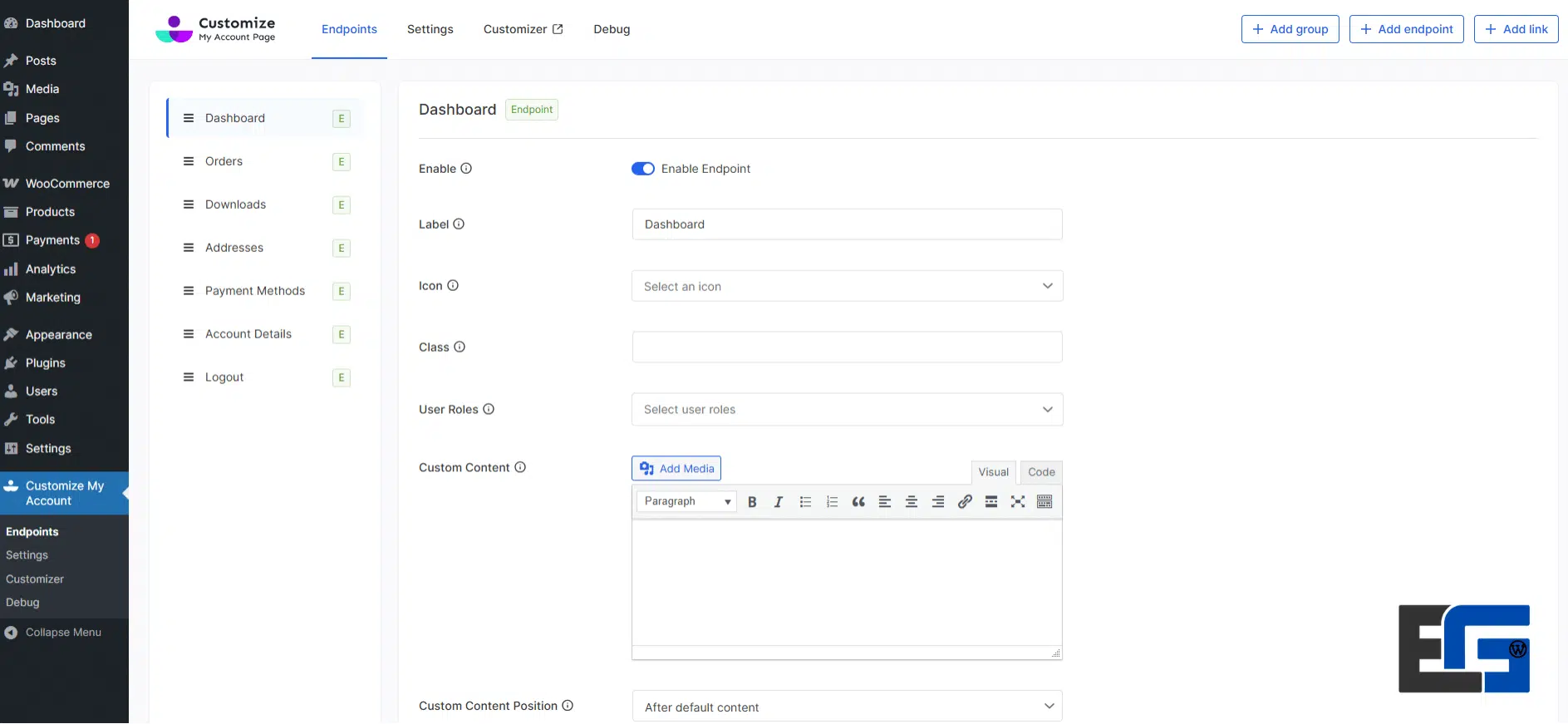Show the toolbar toggle icon
1568x724 pixels.
point(1045,502)
